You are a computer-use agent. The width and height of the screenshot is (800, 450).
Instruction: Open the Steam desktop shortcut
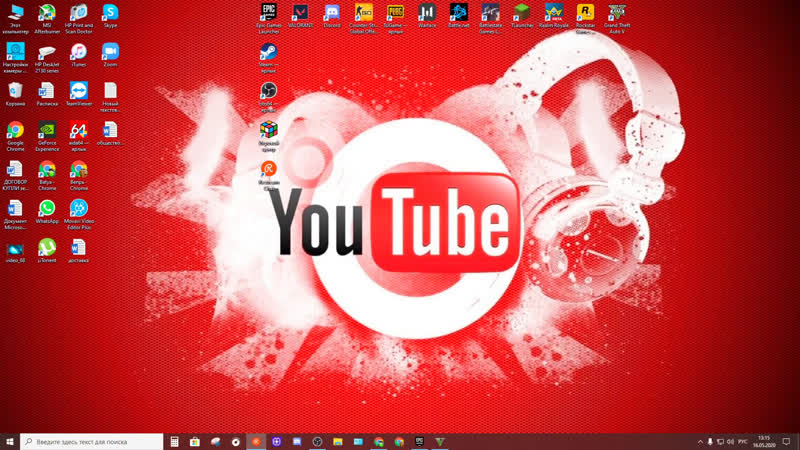click(x=269, y=58)
